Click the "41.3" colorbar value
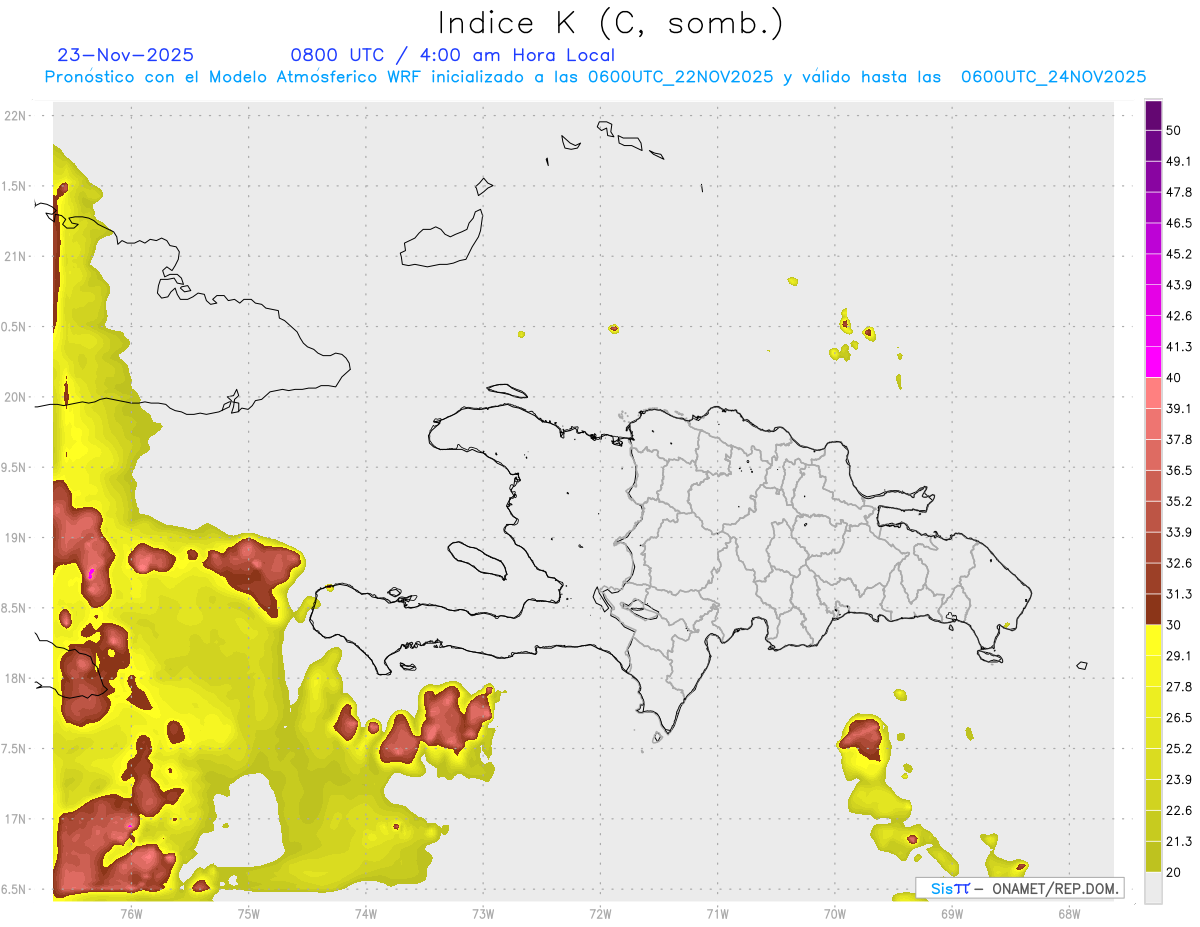Image resolution: width=1200 pixels, height=927 pixels. [1179, 347]
